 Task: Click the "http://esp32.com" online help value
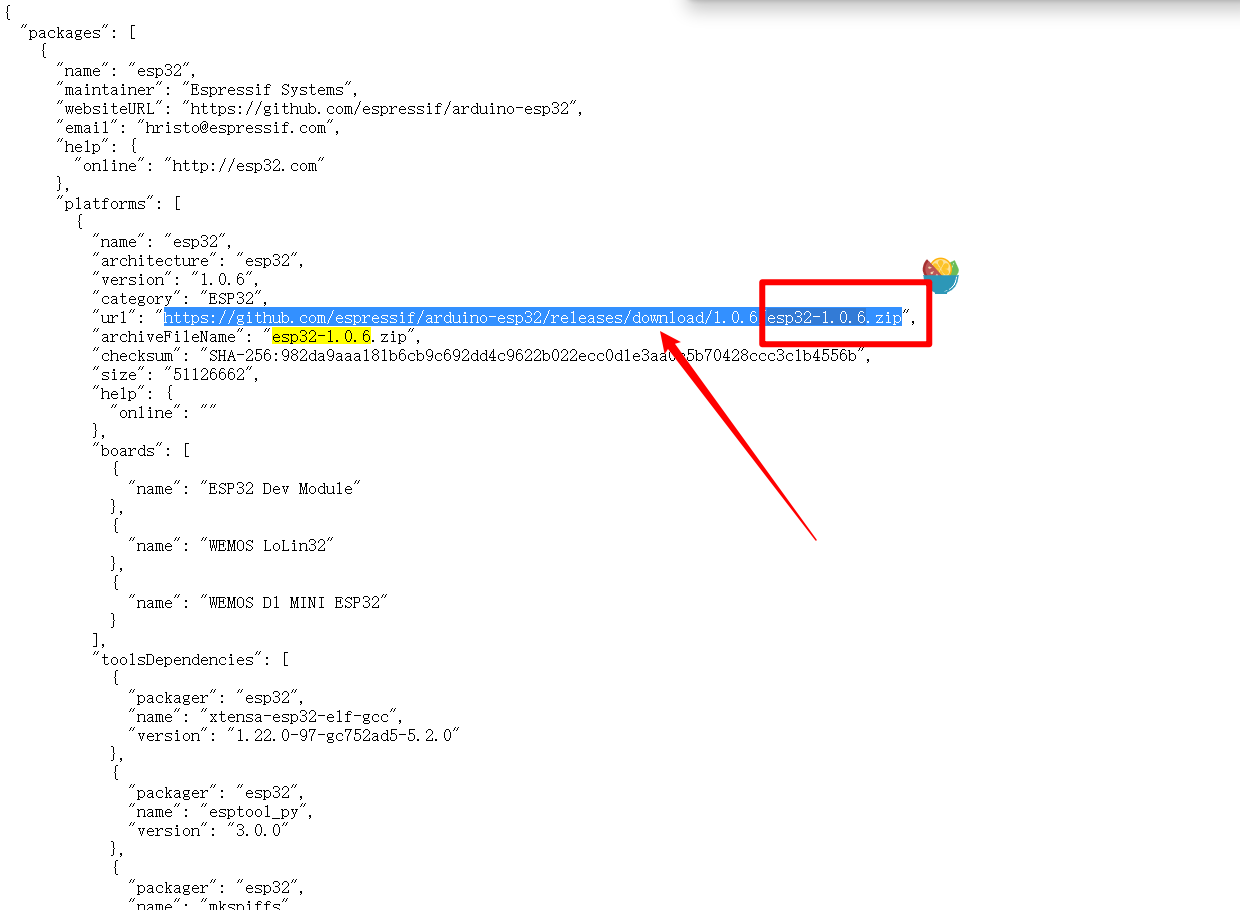245,166
